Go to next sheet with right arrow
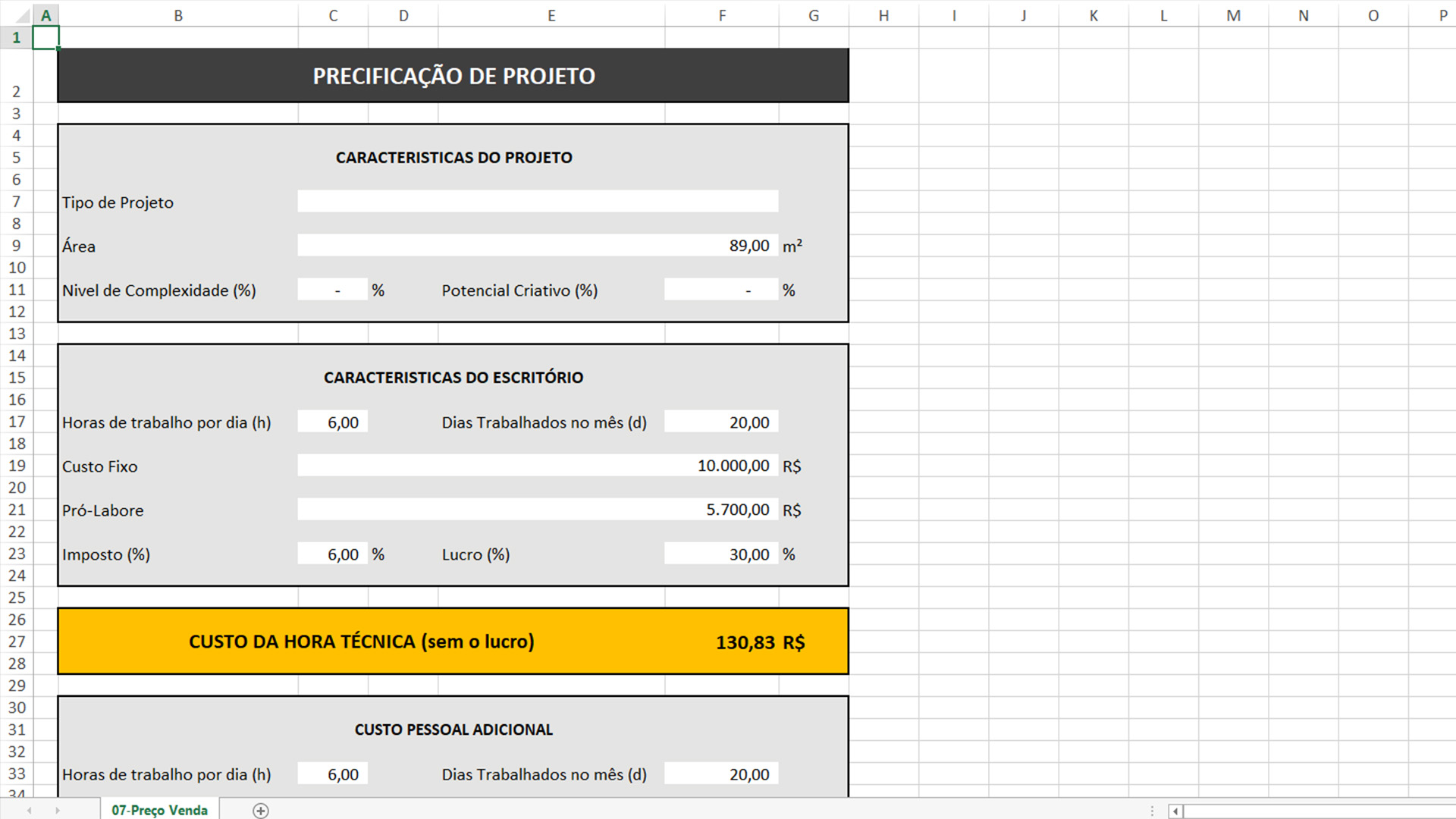 58,811
